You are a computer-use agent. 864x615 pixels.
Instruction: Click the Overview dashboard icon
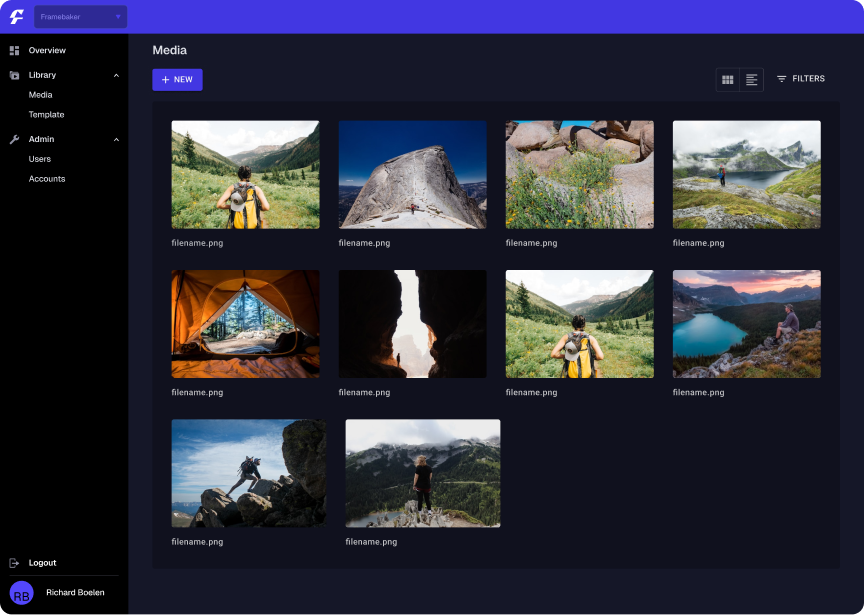coord(14,50)
